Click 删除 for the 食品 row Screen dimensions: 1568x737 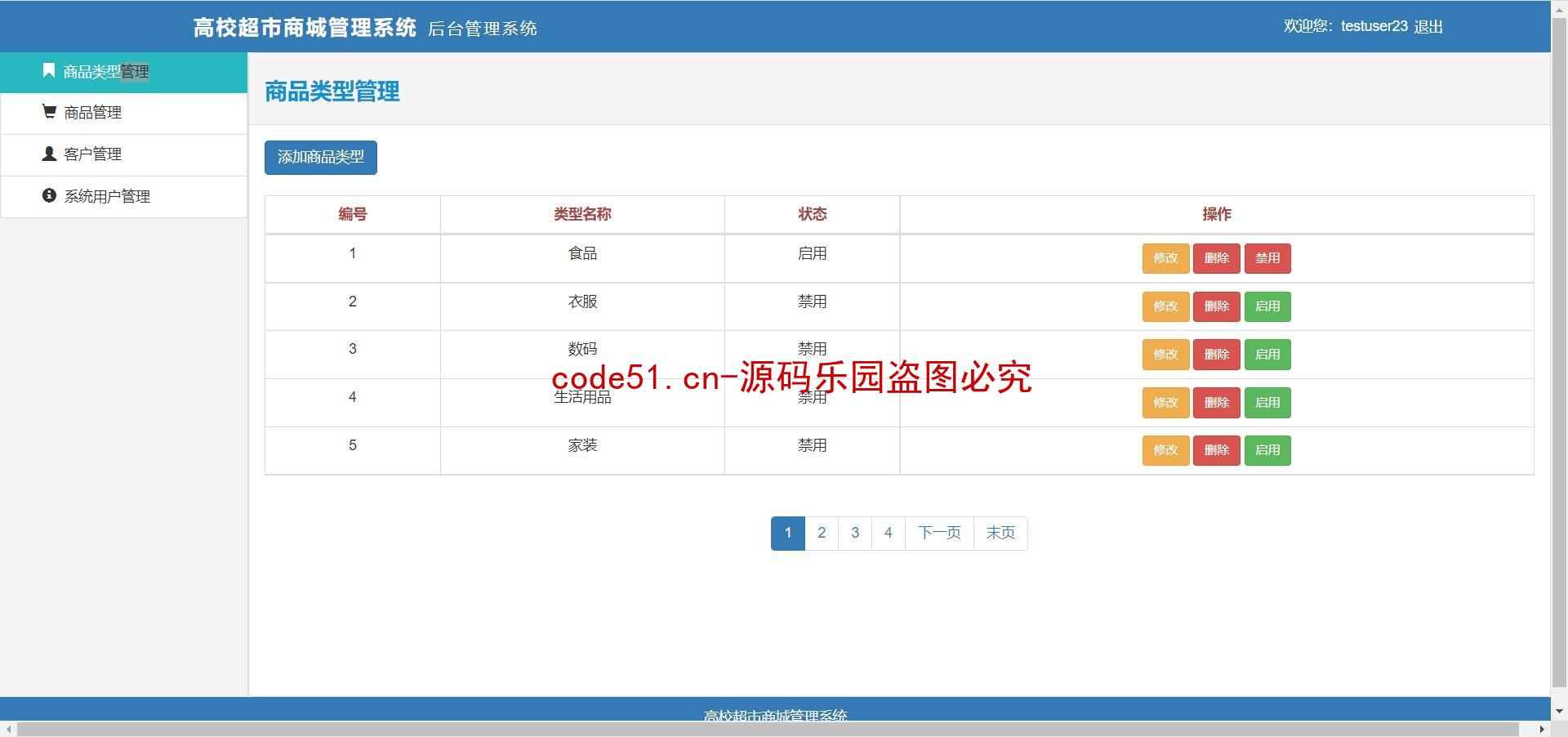pos(1216,258)
